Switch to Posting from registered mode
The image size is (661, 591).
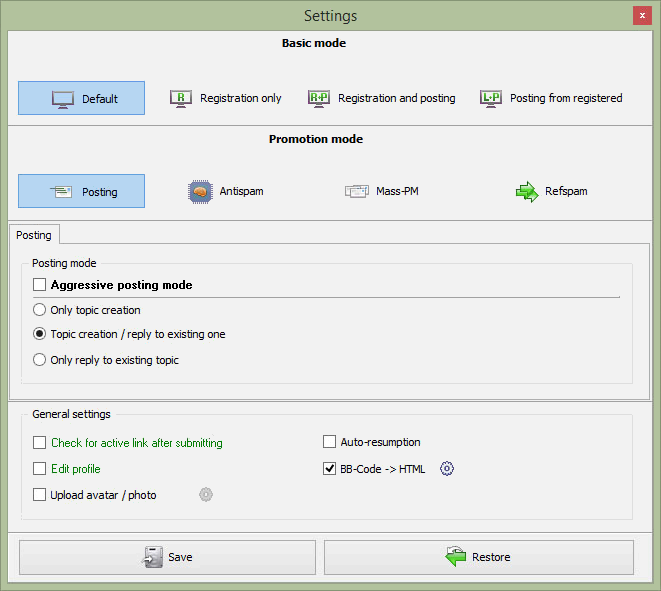[551, 98]
